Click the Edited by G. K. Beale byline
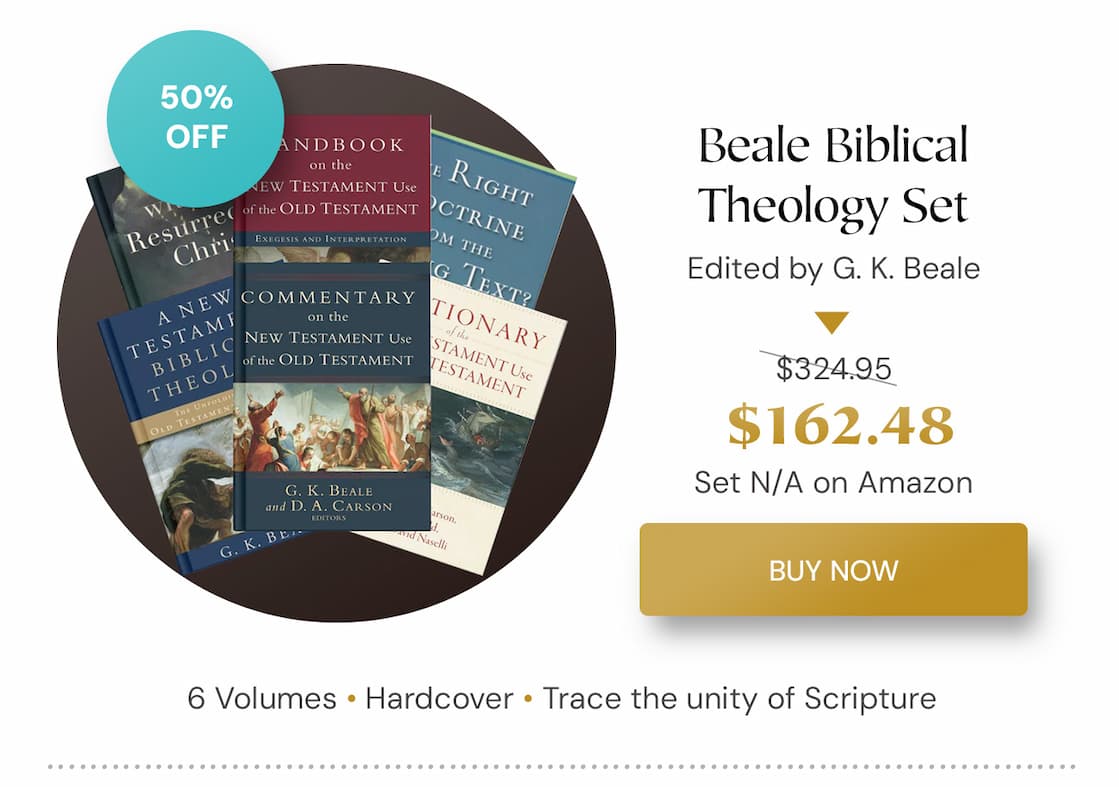The width and height of the screenshot is (1119, 787). tap(833, 268)
